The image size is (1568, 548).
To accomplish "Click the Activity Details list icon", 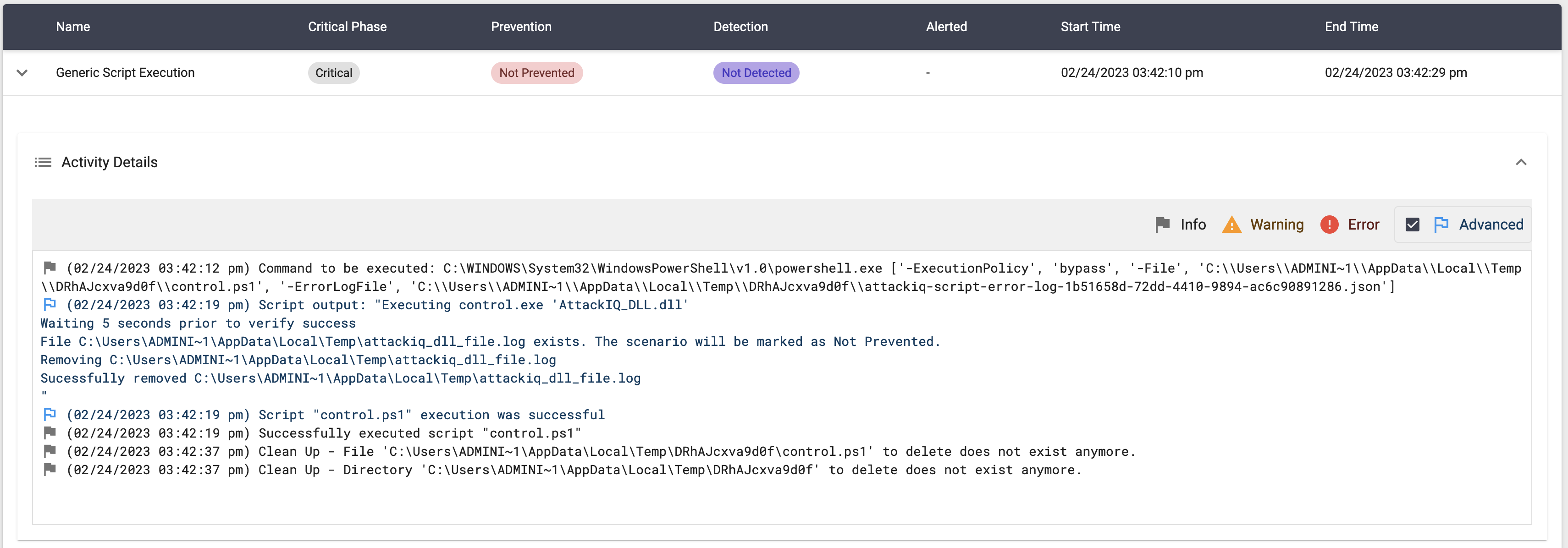I will (43, 162).
